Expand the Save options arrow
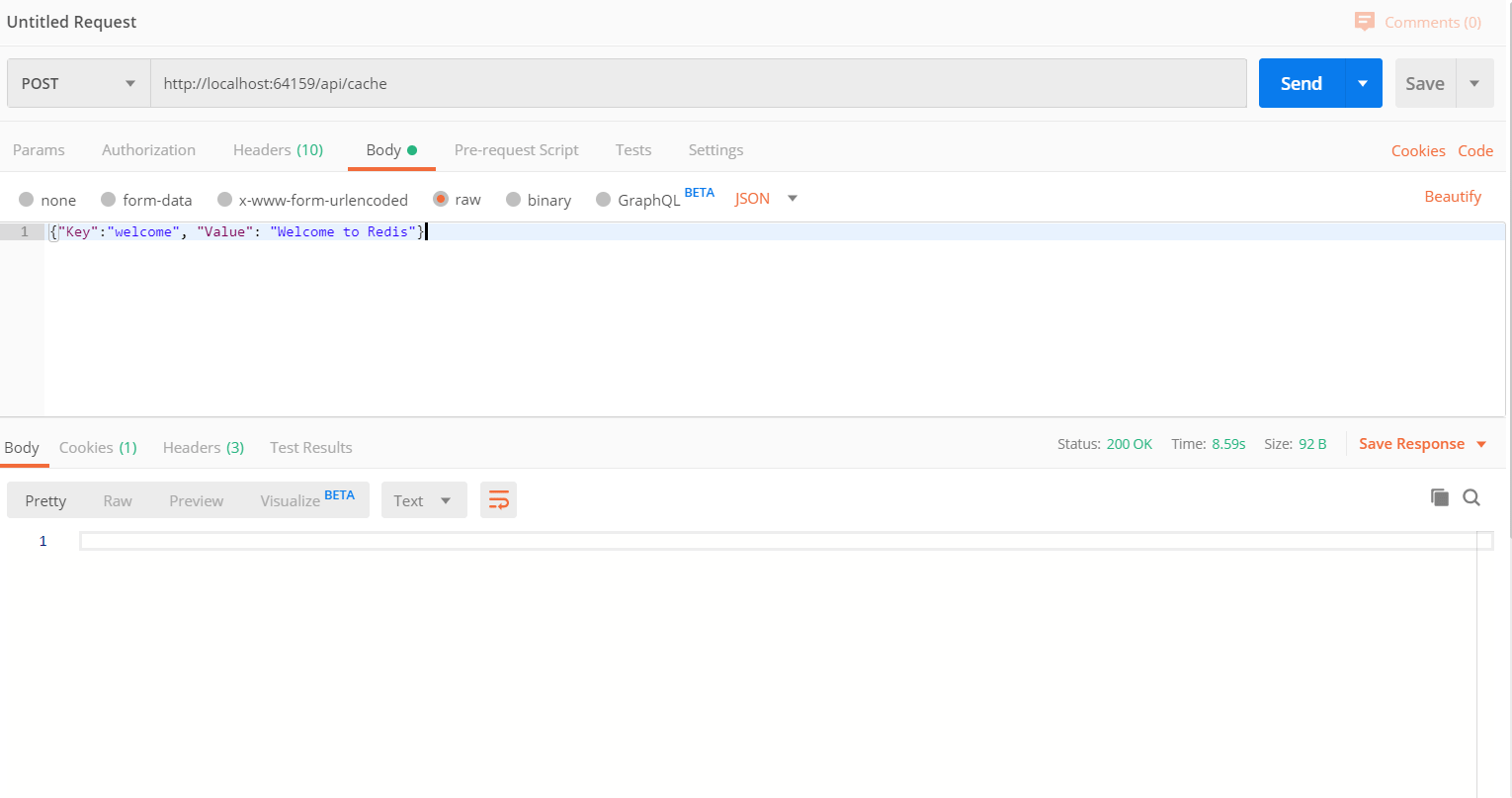 coord(1474,83)
